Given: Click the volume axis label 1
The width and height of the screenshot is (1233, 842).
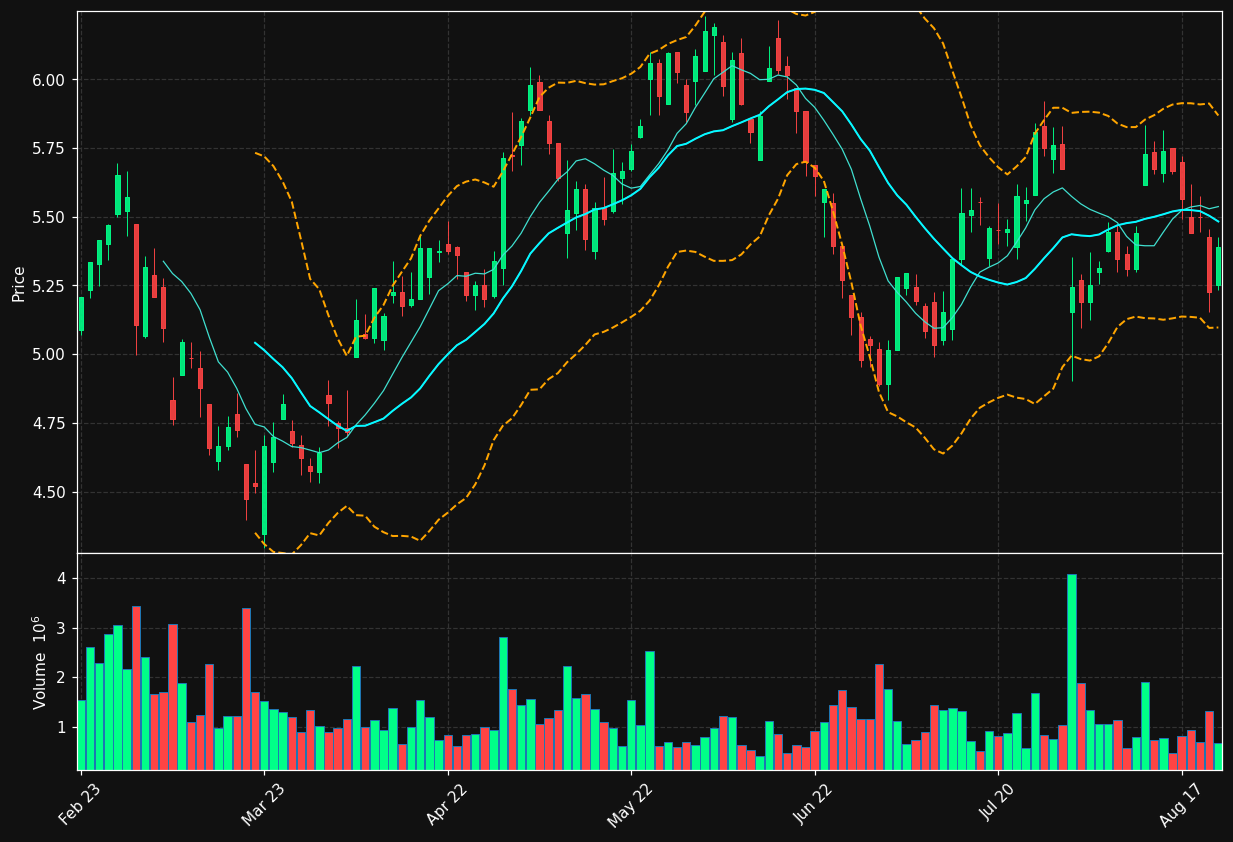Looking at the screenshot, I should pyautogui.click(x=61, y=728).
